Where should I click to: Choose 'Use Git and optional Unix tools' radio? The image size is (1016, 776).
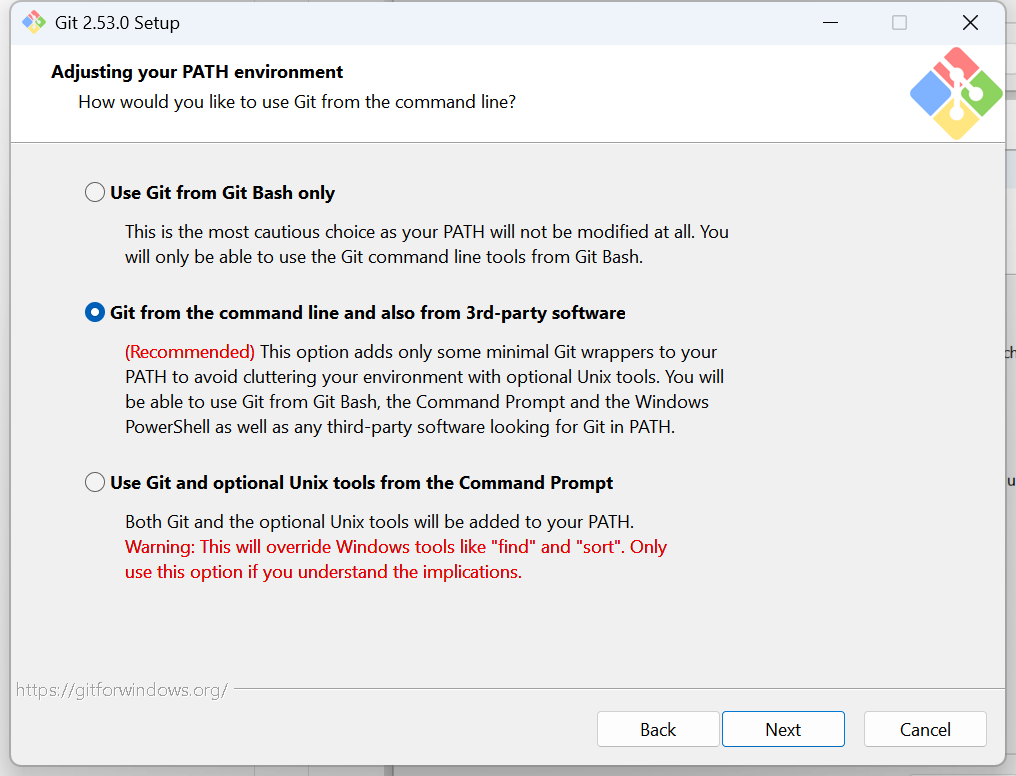pos(95,483)
